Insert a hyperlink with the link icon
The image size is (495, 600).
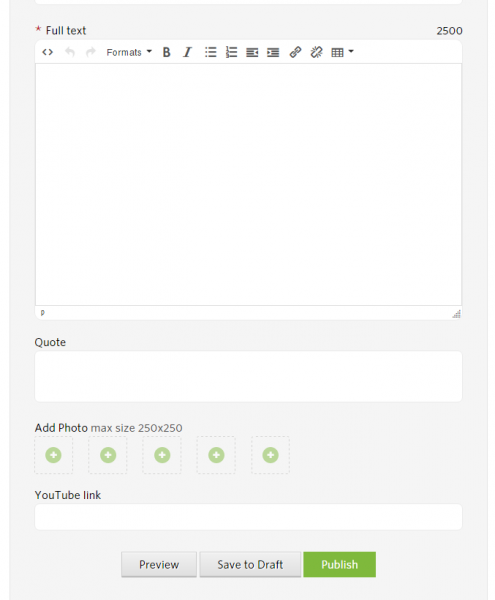click(x=295, y=52)
